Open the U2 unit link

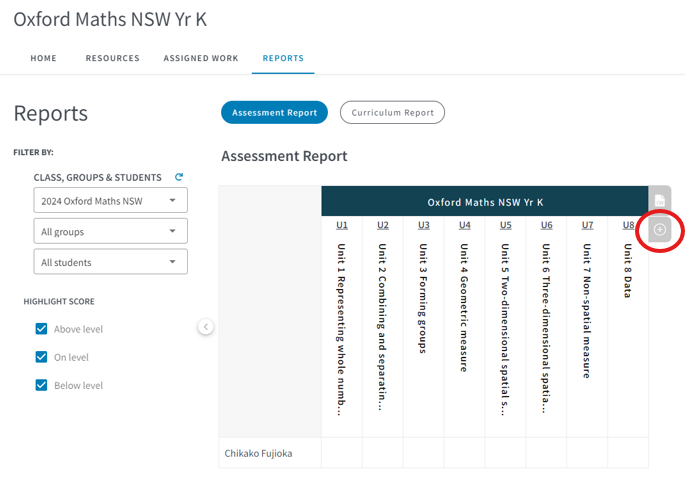pos(383,225)
